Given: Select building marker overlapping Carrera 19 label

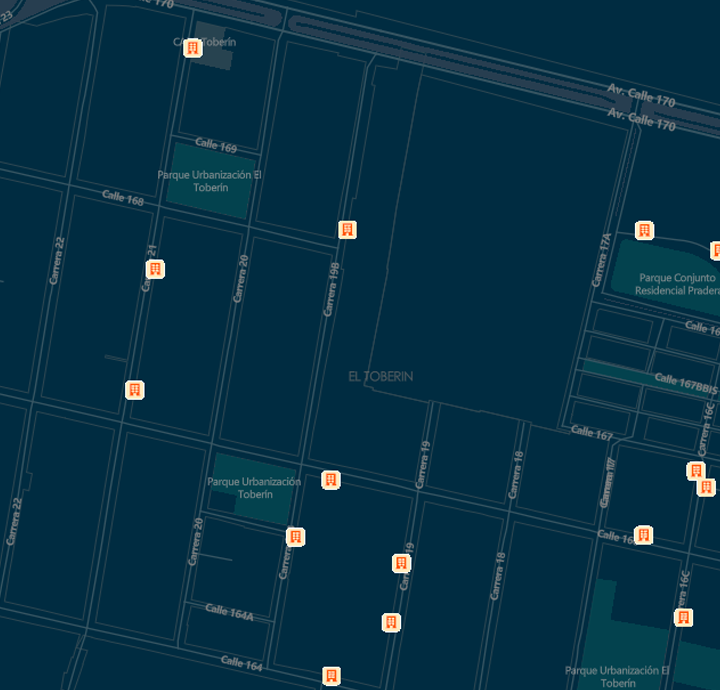Looking at the screenshot, I should point(401,563).
